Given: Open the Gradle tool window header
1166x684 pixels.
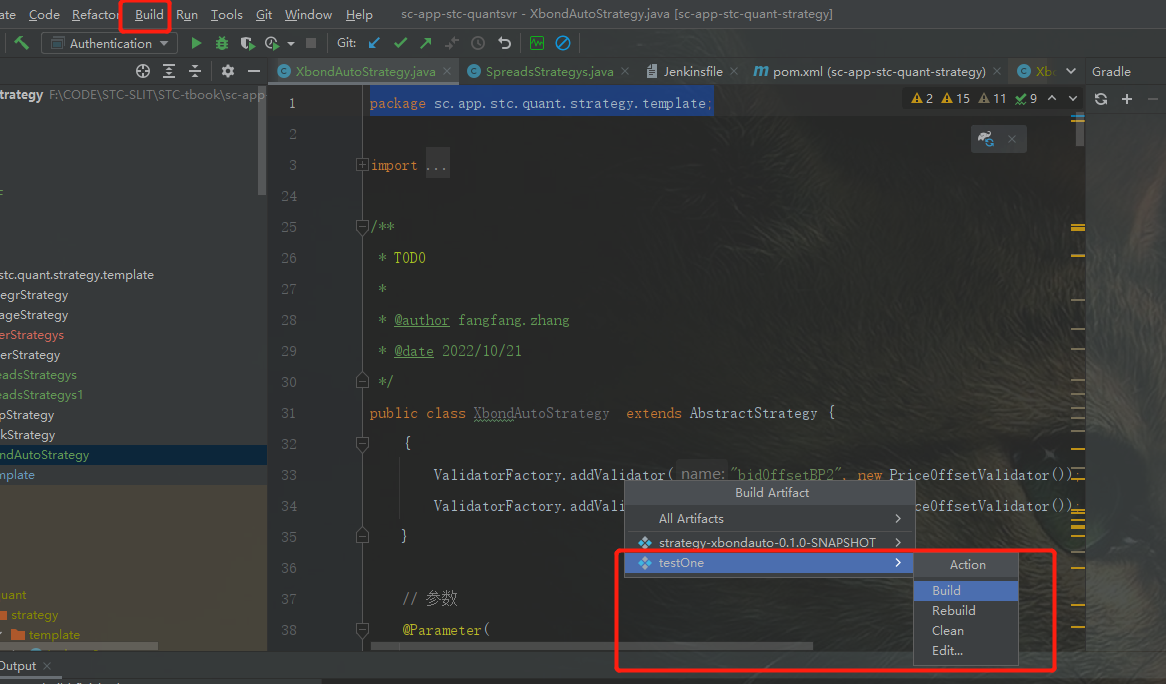Looking at the screenshot, I should pos(1111,71).
